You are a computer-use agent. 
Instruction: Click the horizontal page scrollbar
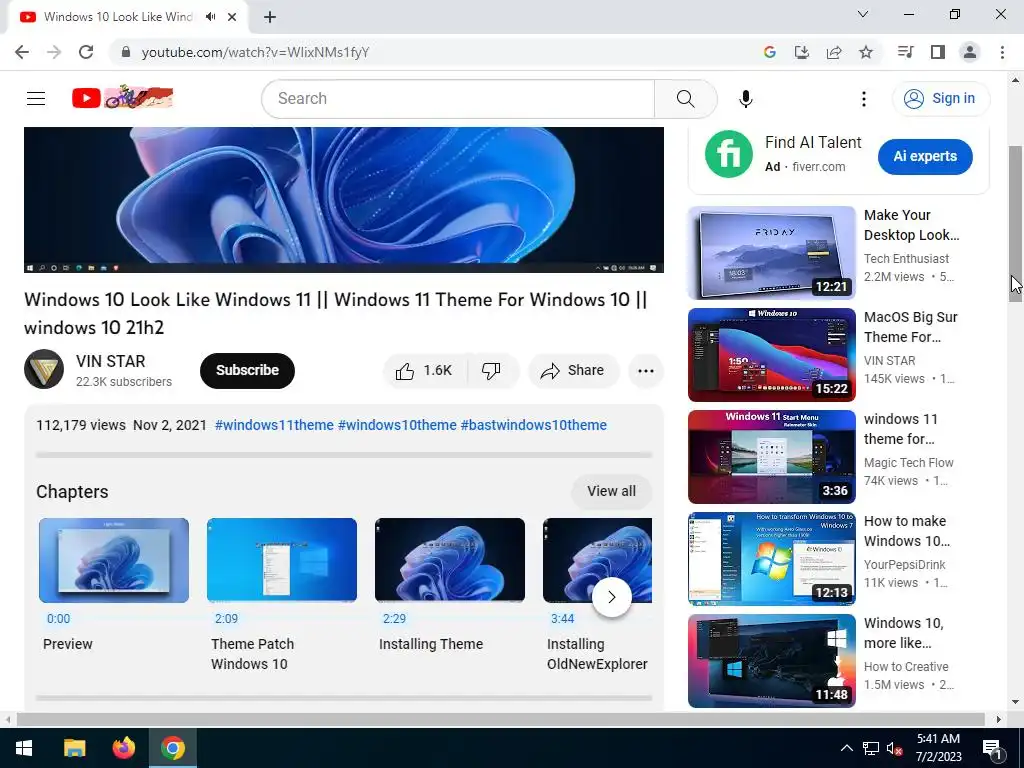[500, 719]
